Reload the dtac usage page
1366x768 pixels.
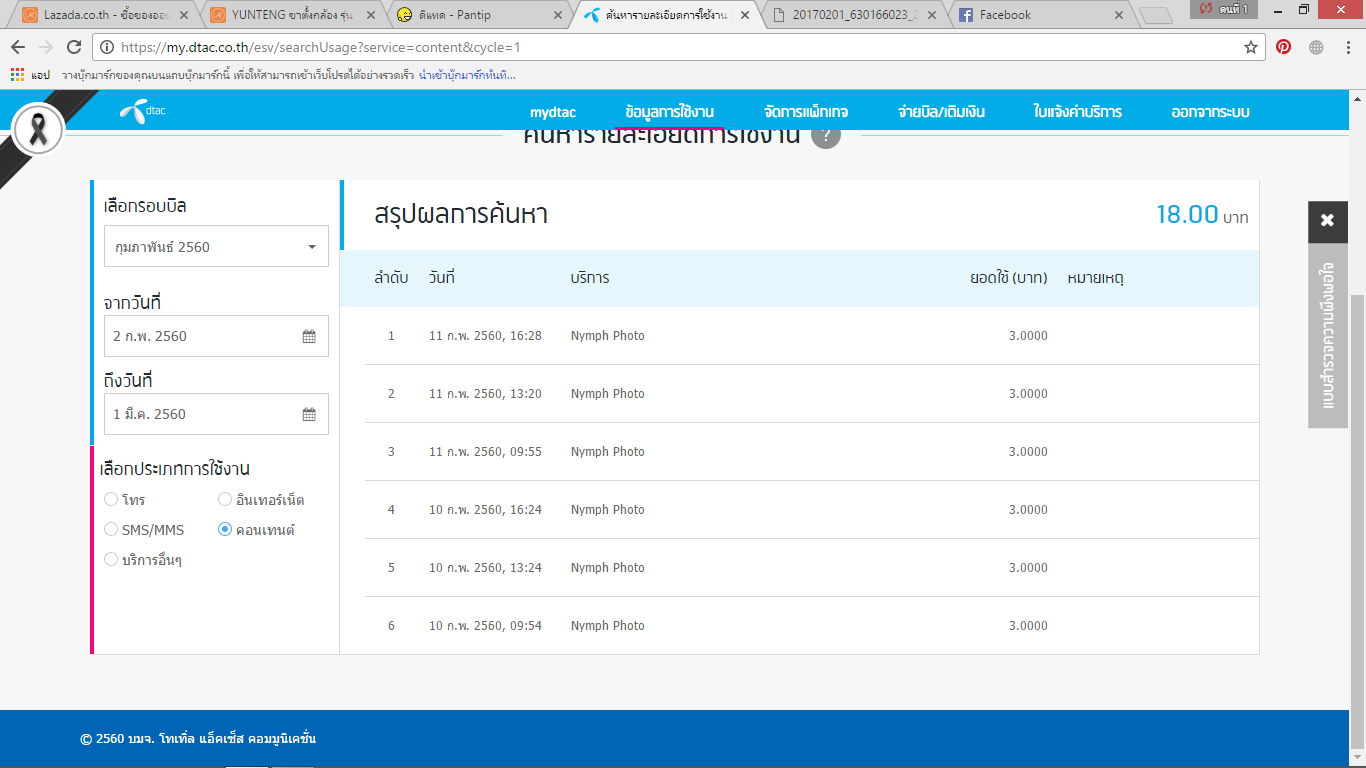coord(74,47)
